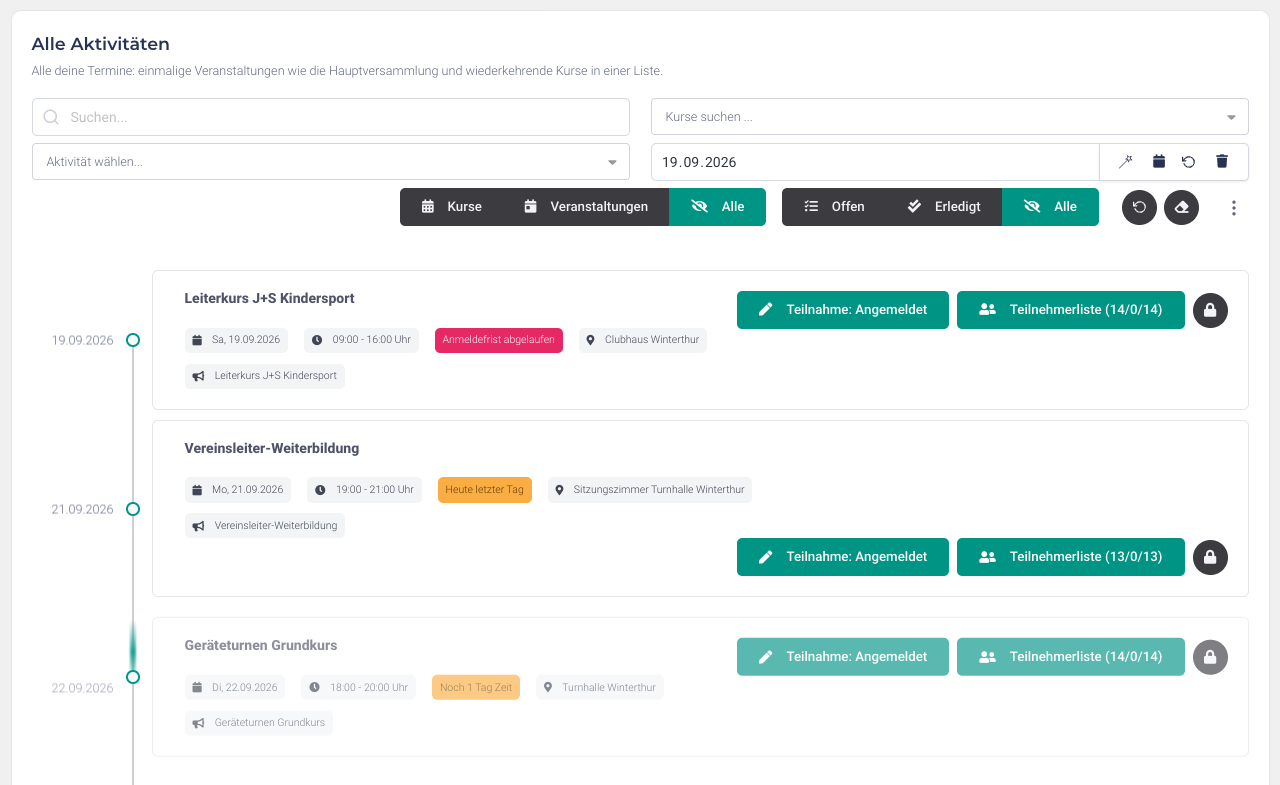Select Alle next to Veranstaltungen filter
Screen dimensions: 1280x785
click(x=718, y=207)
